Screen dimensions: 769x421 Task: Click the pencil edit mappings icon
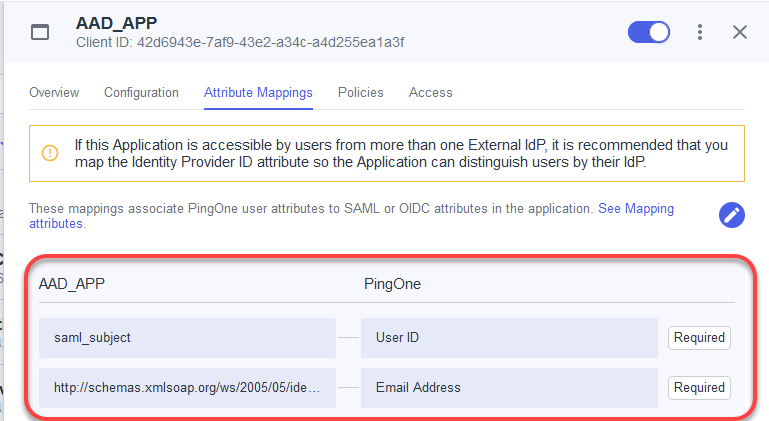[x=733, y=215]
